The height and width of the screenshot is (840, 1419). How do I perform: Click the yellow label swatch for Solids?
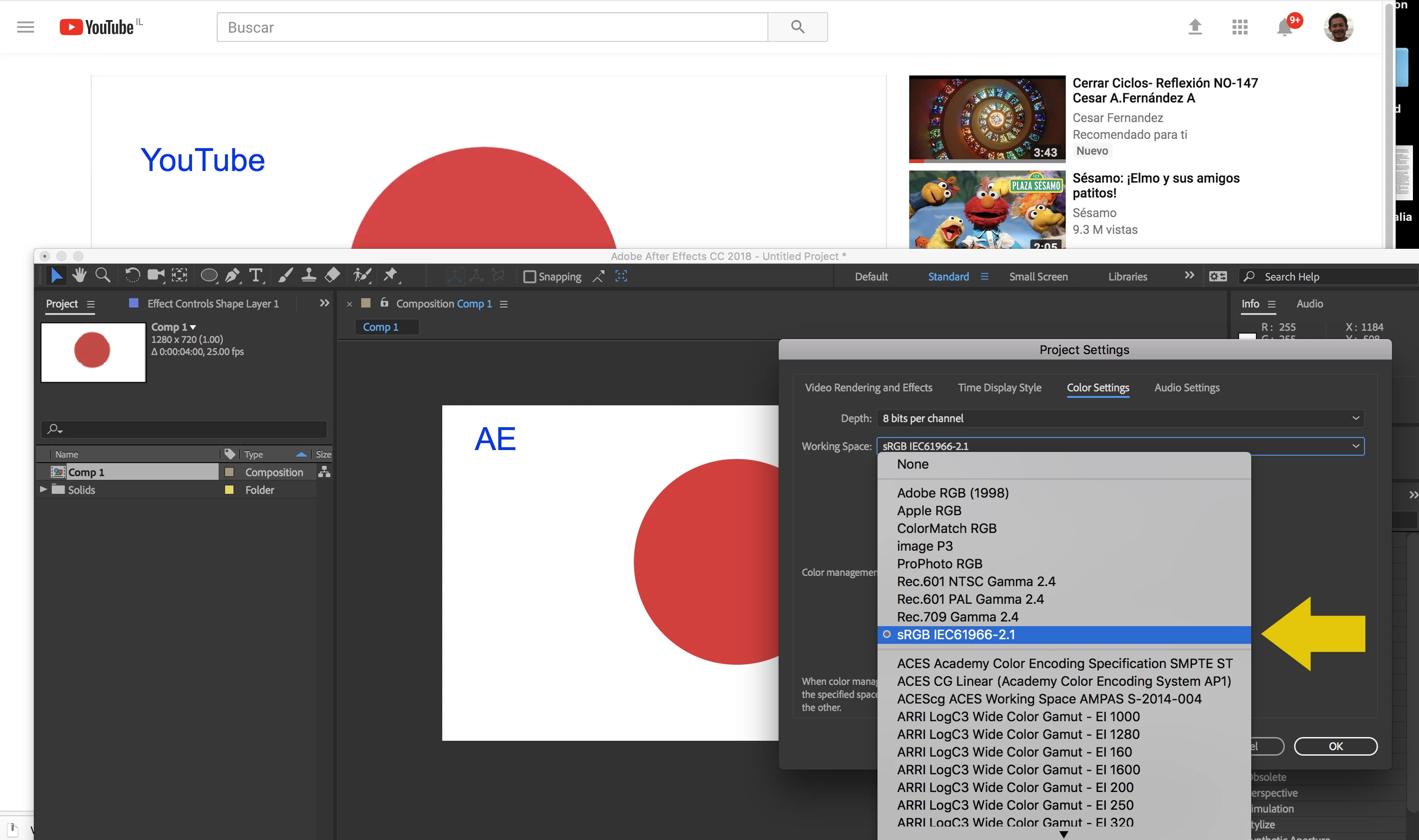(x=229, y=490)
